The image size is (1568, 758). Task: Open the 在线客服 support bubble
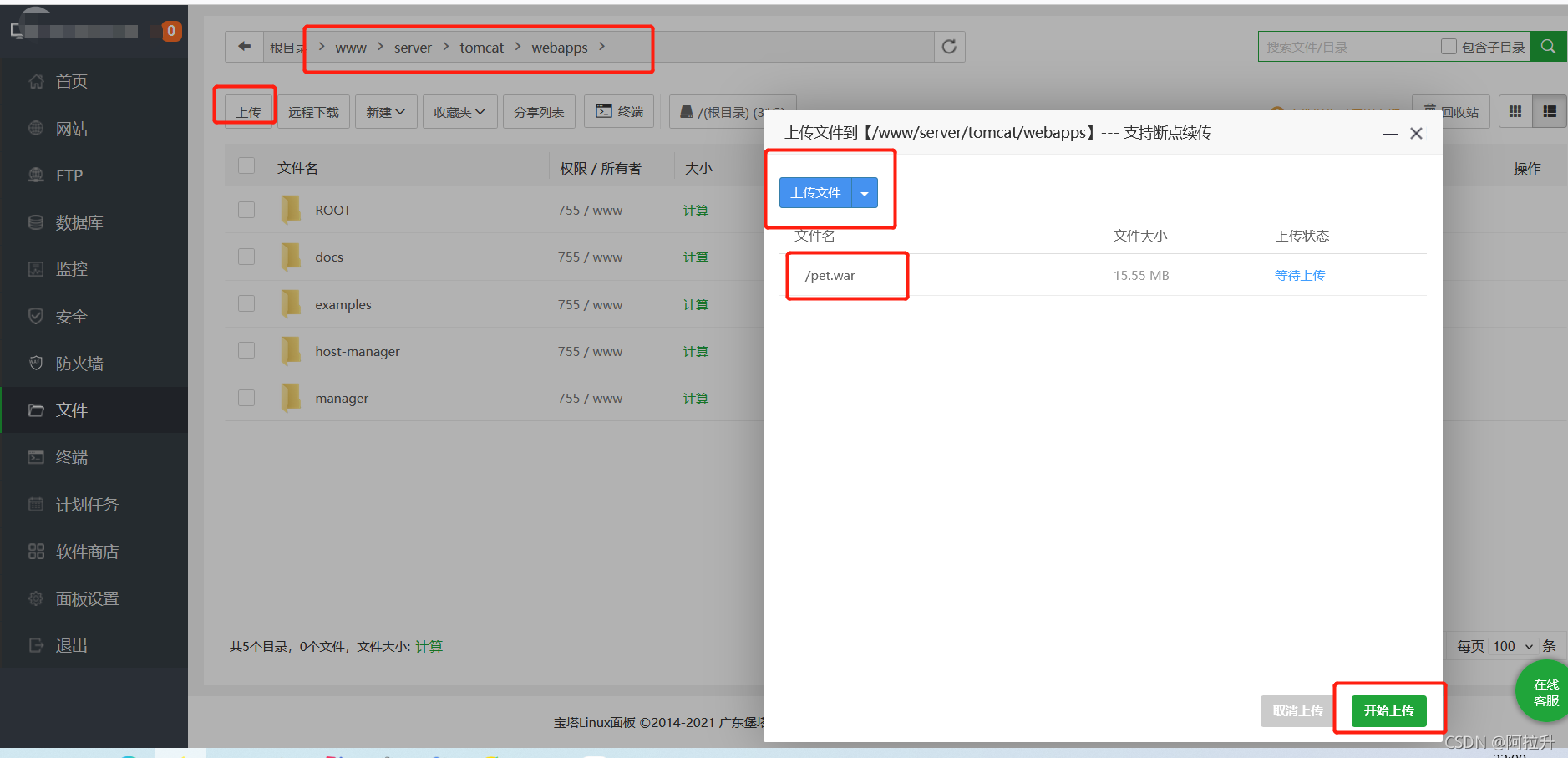tap(1545, 692)
